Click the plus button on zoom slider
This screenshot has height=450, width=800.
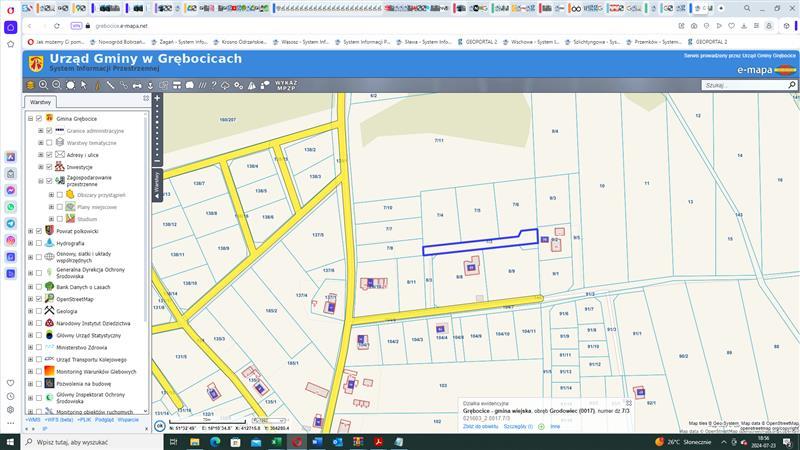pos(157,98)
